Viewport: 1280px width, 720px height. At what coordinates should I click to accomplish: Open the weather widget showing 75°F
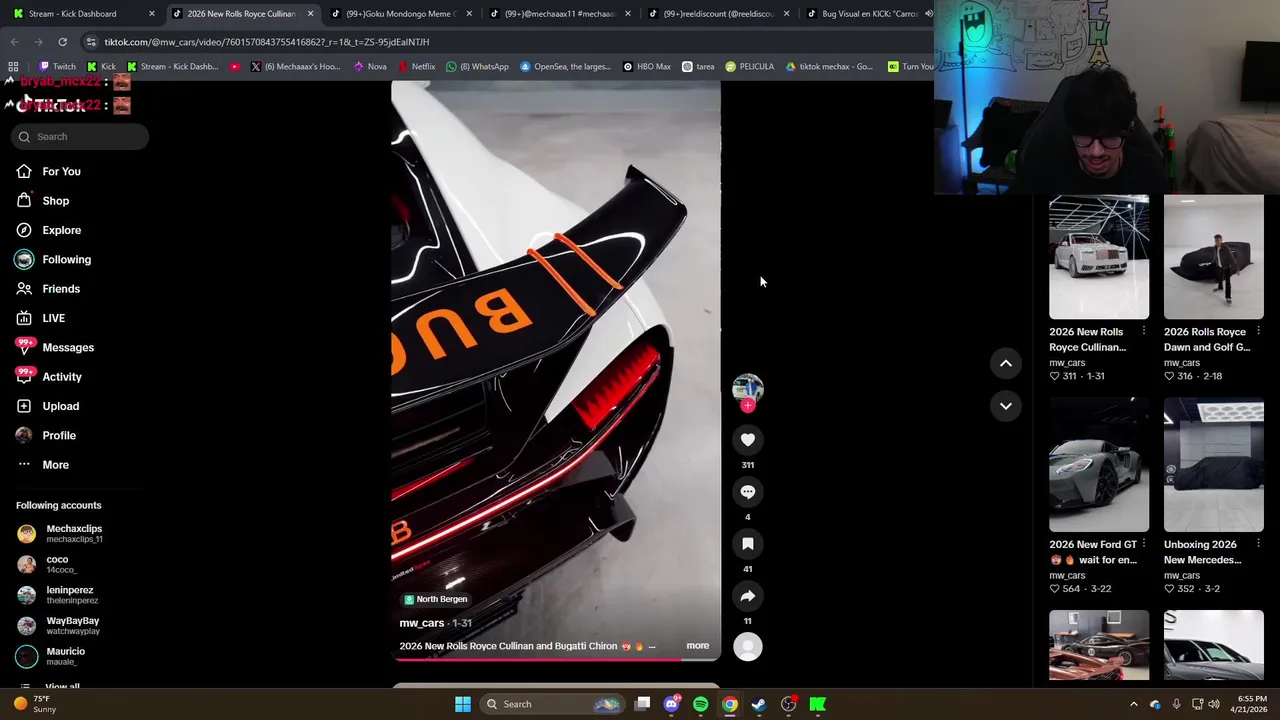point(35,704)
